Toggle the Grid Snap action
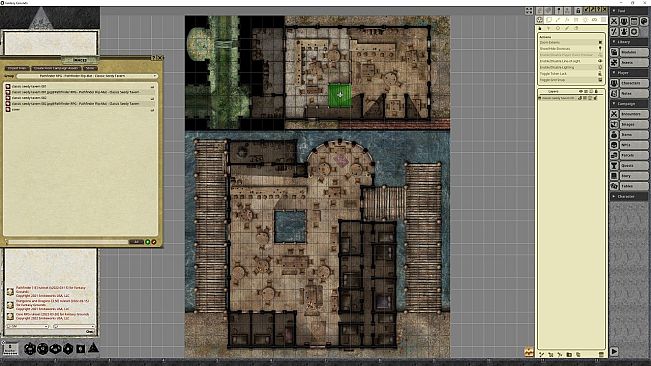Image resolution: width=651 pixels, height=366 pixels. coord(570,80)
